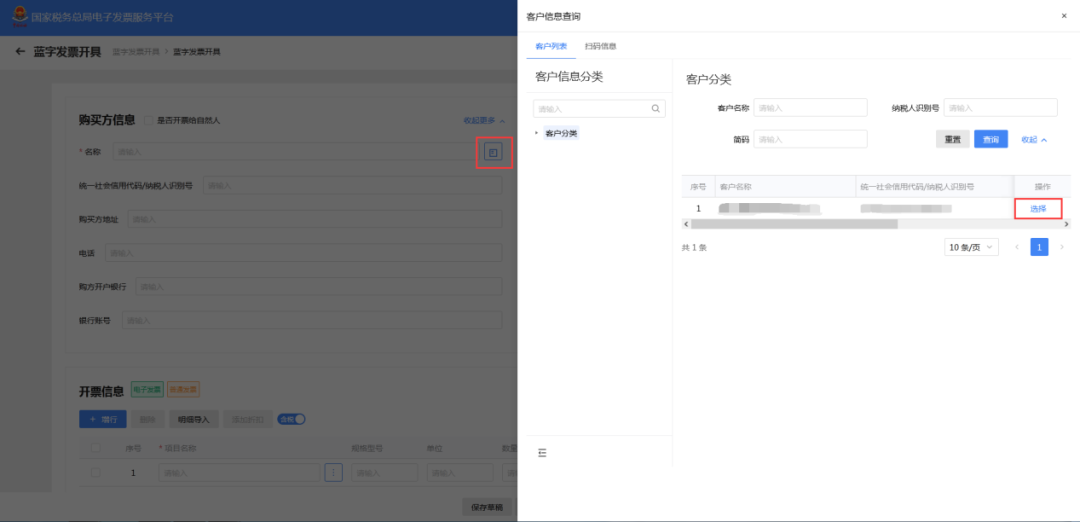Image resolution: width=1080 pixels, height=522 pixels.
Task: Click the customer lookup icon beside 名称 field
Action: pyautogui.click(x=492, y=152)
